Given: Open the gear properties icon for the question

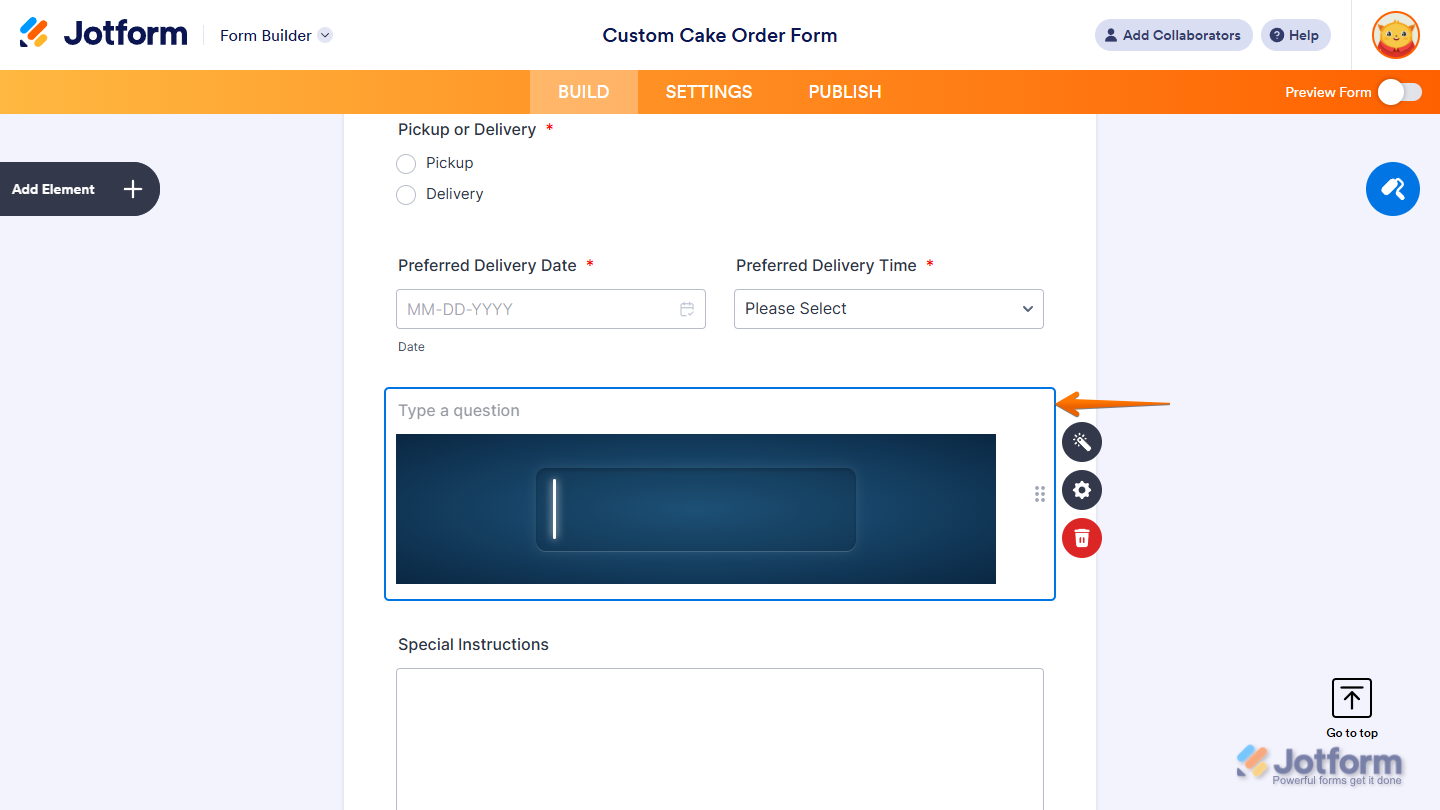Looking at the screenshot, I should (x=1081, y=490).
